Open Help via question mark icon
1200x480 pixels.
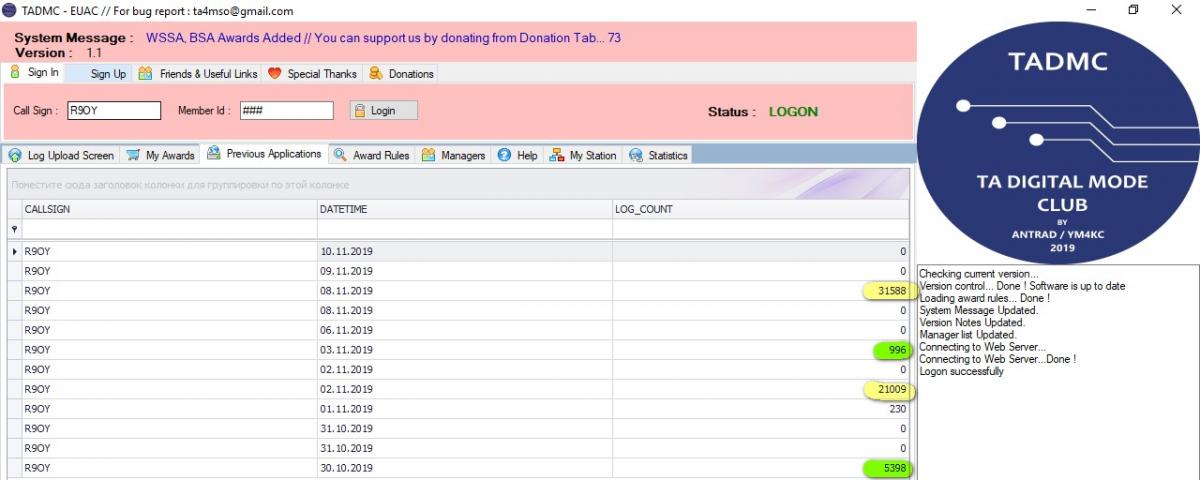tap(504, 155)
